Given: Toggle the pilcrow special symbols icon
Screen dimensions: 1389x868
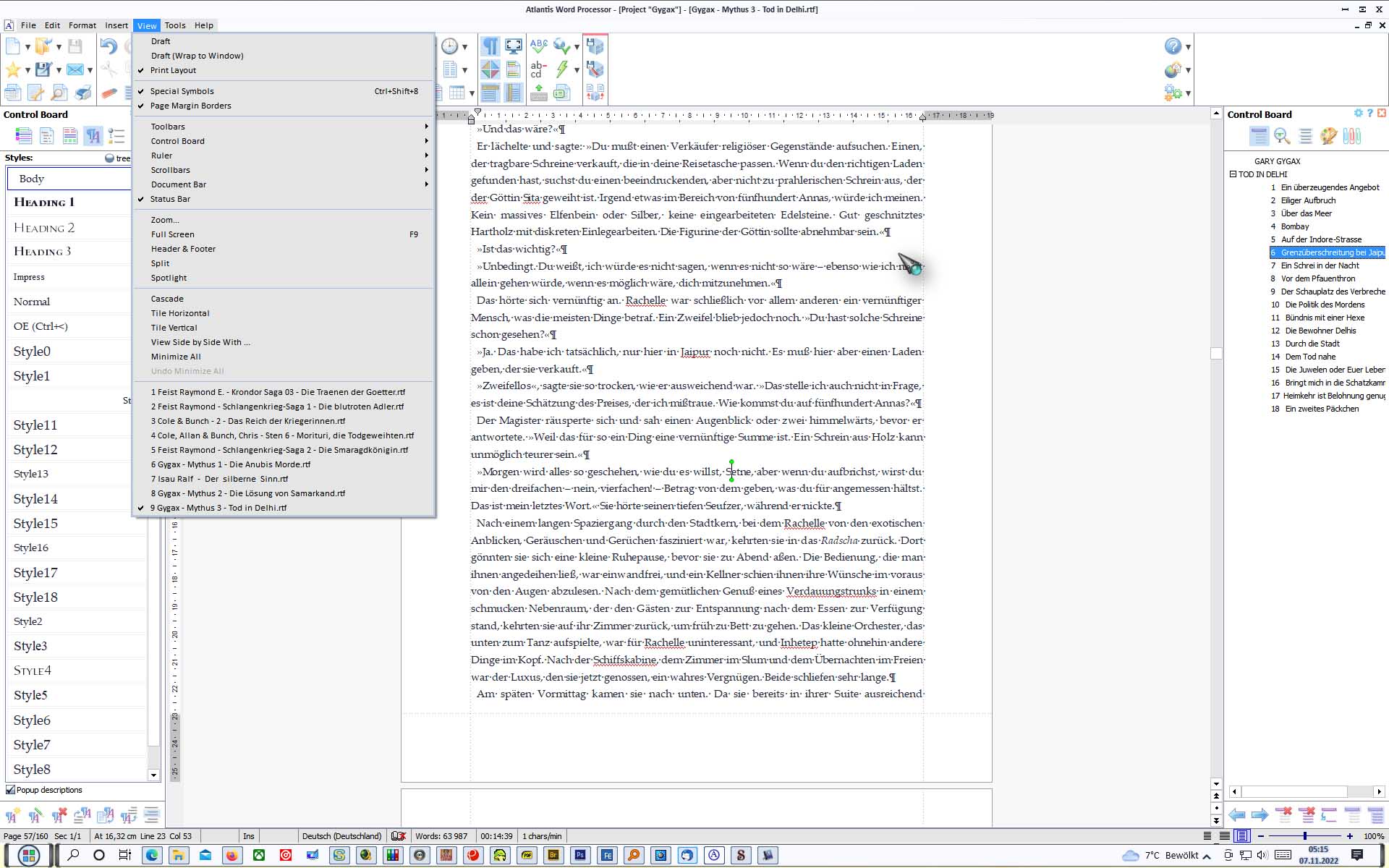Looking at the screenshot, I should pos(490,46).
